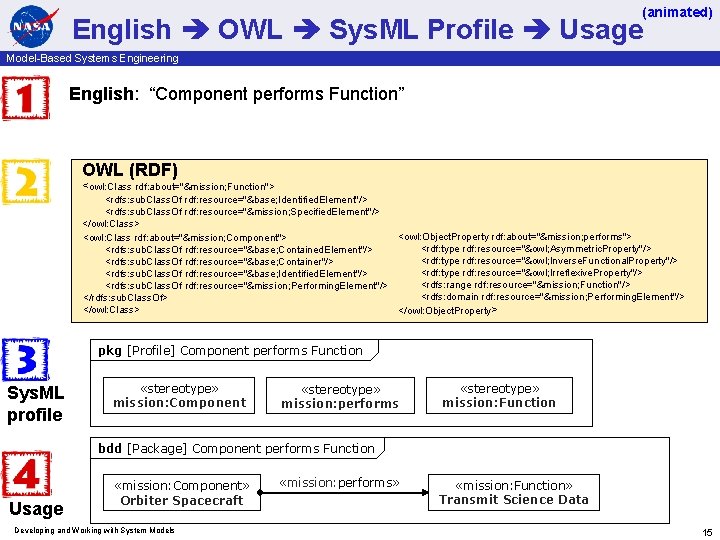The image size is (720, 540).
Task: Click the «mission:performs» association label
Action: pyautogui.click(x=339, y=483)
